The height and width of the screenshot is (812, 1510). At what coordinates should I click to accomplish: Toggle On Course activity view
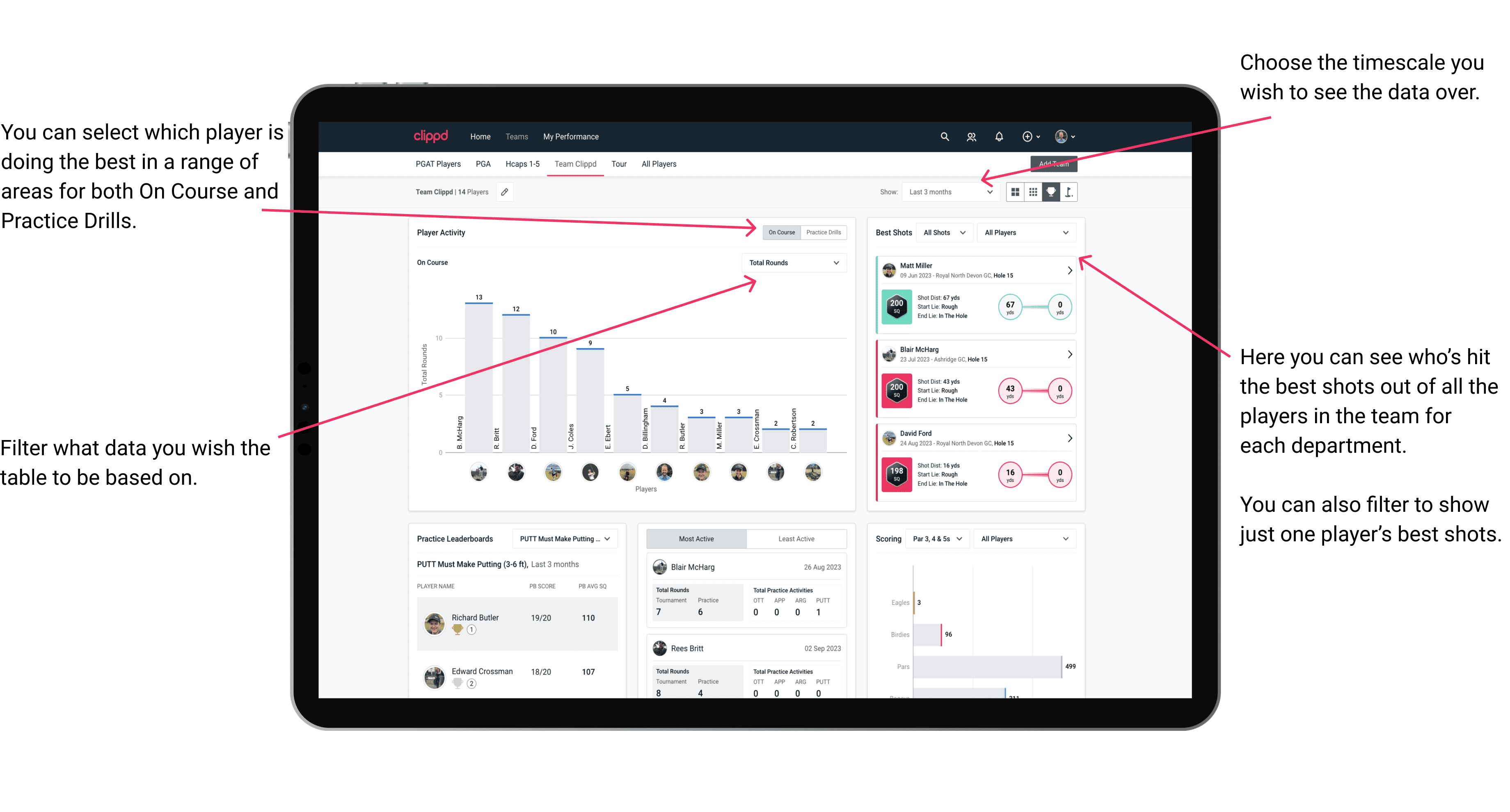783,233
